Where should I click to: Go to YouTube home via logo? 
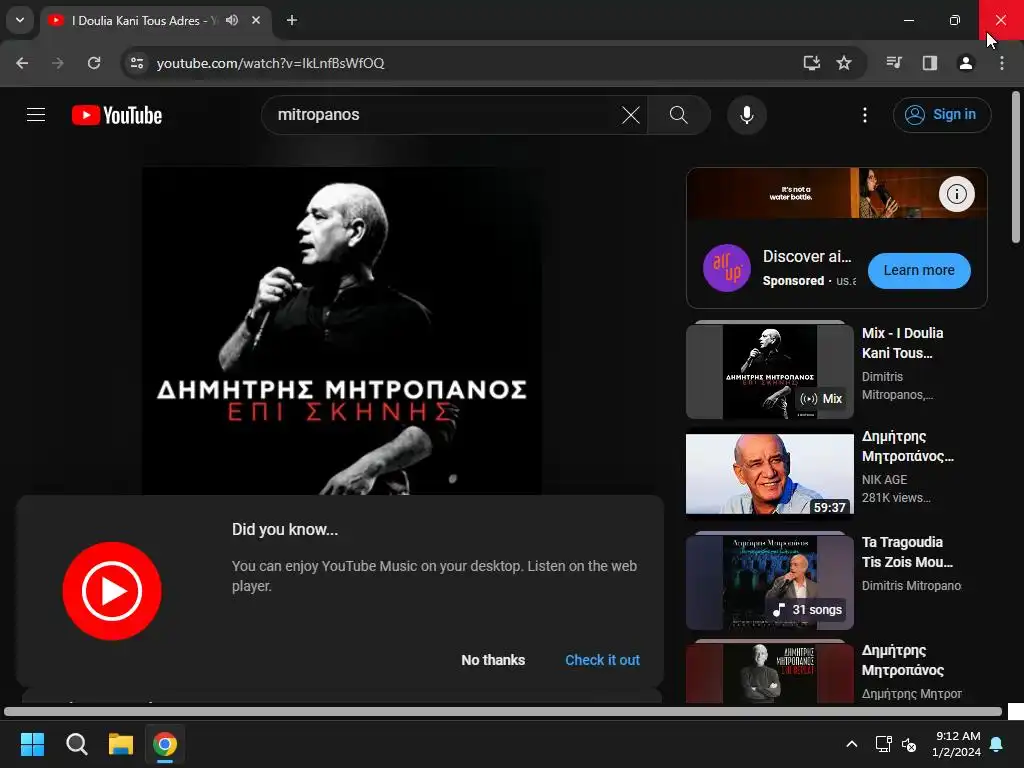tap(117, 115)
